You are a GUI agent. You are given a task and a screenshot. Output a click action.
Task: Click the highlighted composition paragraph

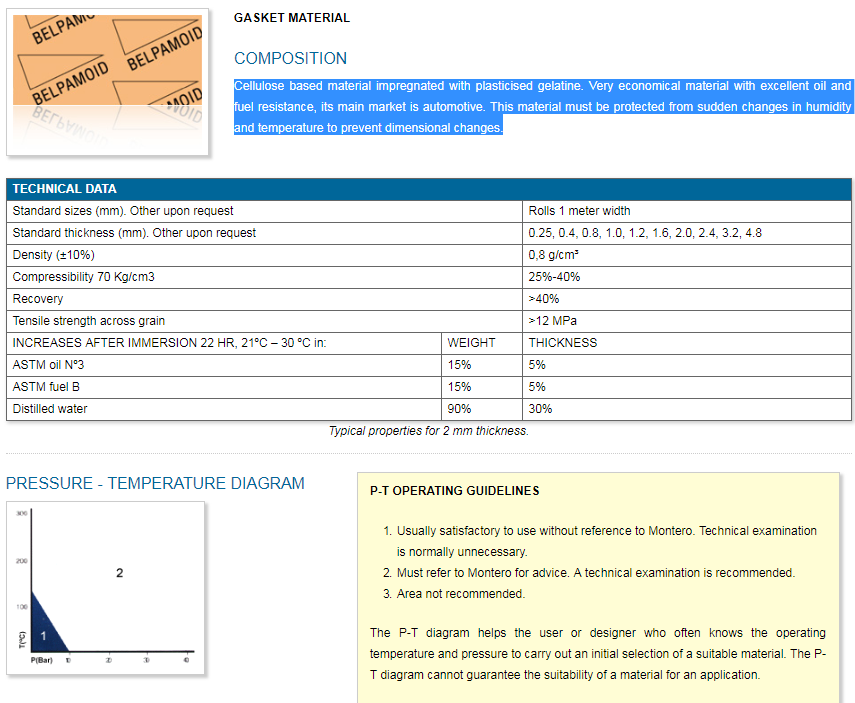coord(542,107)
